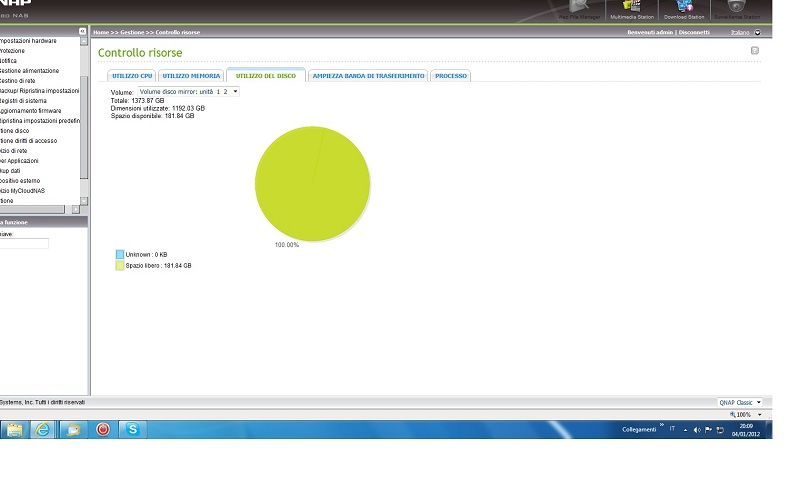Screen dimensions: 800x500
Task: Open Aggiornamento firmware in sidebar
Action: pyautogui.click(x=32, y=111)
